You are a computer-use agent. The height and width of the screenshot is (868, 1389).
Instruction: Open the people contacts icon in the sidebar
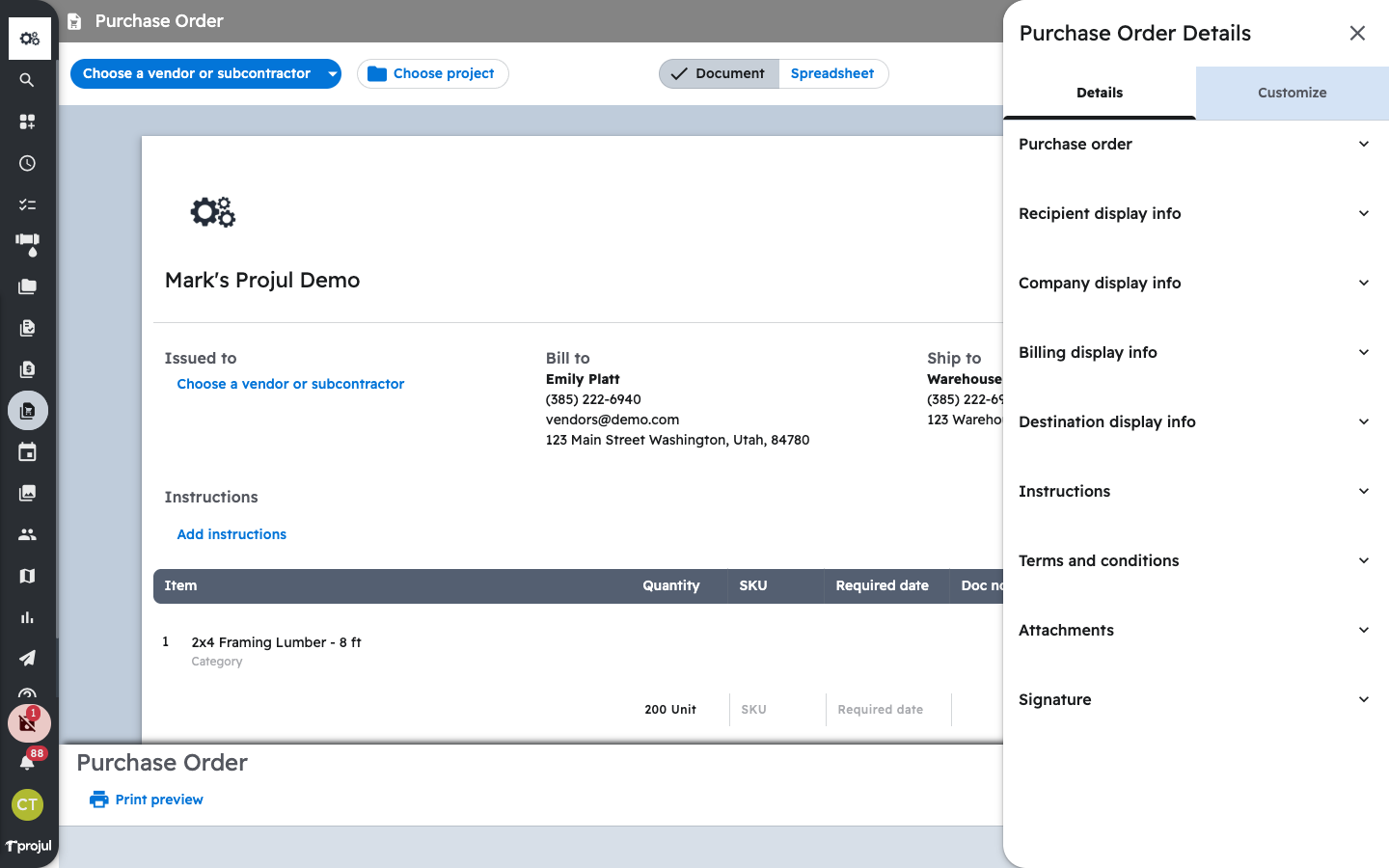click(27, 534)
